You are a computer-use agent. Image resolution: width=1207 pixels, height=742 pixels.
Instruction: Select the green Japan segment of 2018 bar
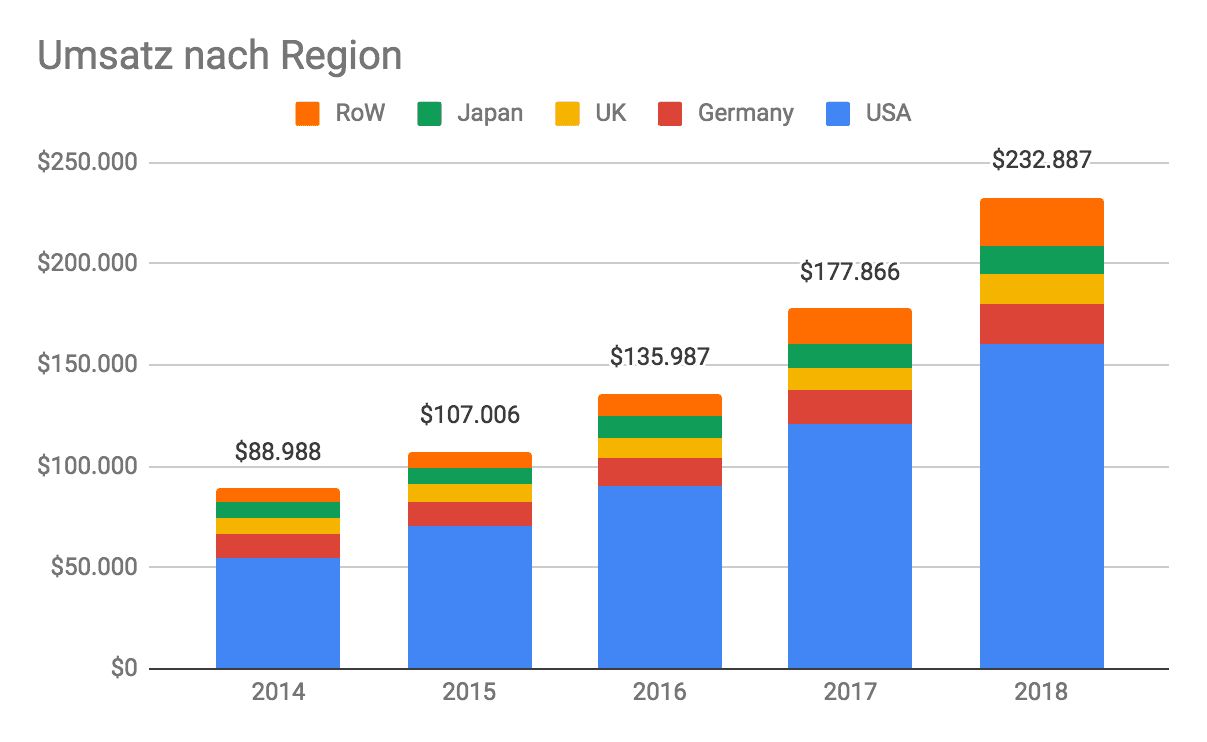1042,260
